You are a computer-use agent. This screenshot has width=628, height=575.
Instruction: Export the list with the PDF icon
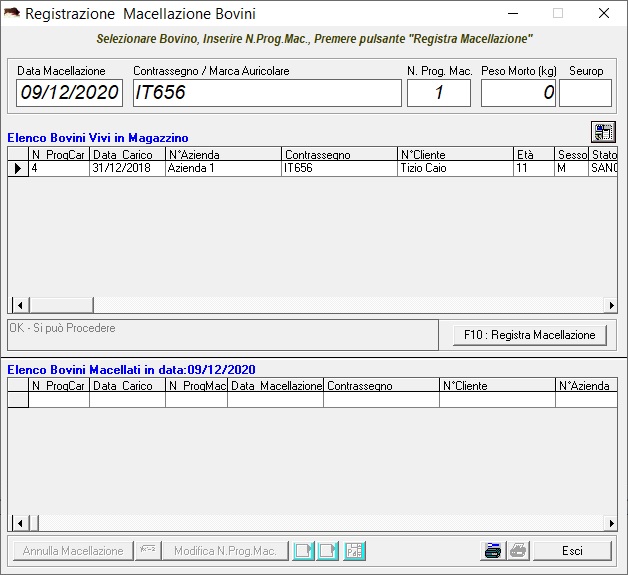pos(354,551)
